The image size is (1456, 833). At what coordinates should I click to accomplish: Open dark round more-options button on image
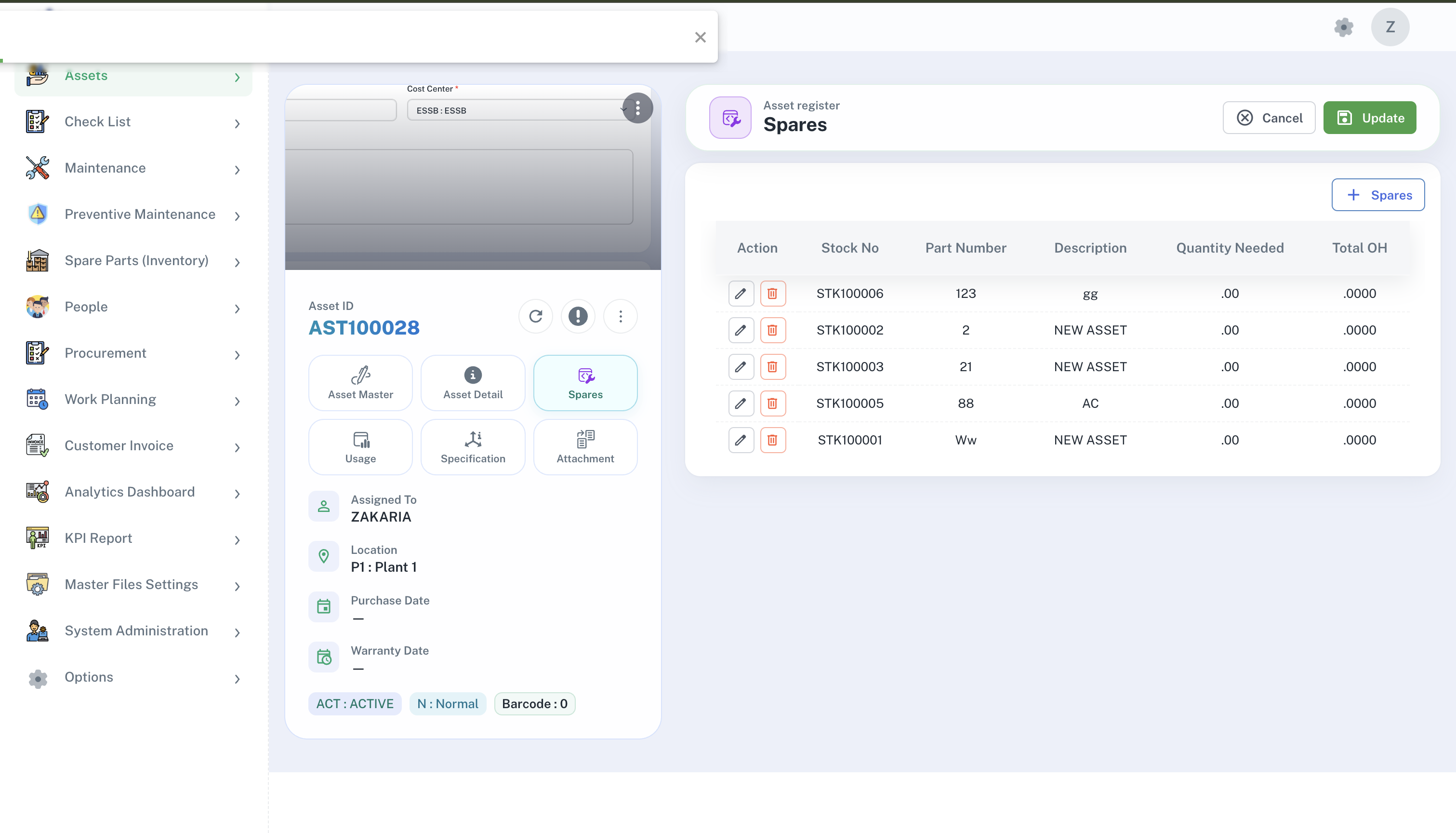(x=638, y=108)
